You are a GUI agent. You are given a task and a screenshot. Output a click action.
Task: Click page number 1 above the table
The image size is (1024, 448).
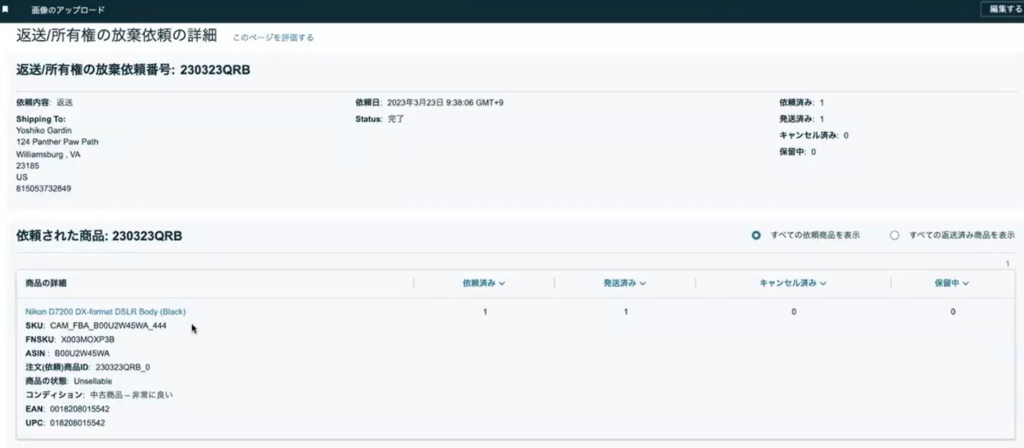pos(1007,264)
